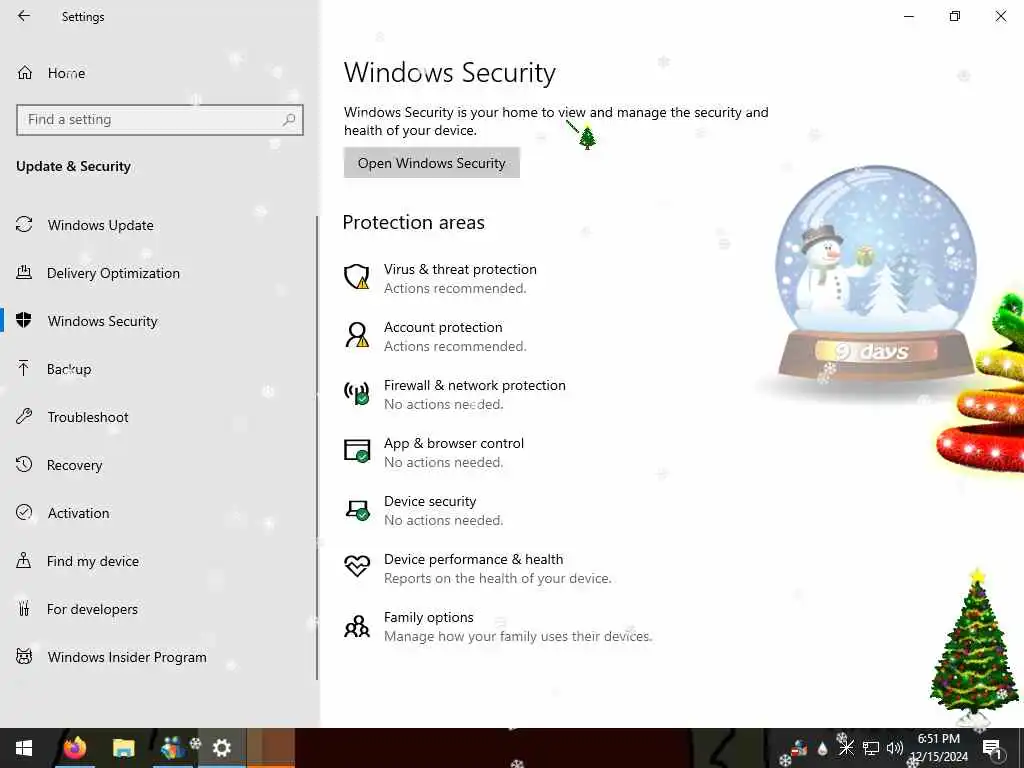Open Windows Insider Program page
1024x768 pixels.
111,657
